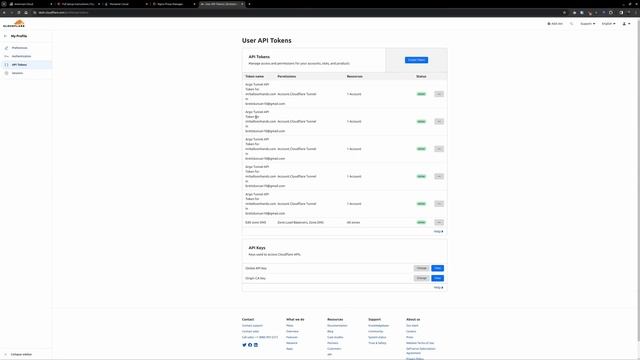The width and height of the screenshot is (640, 360).
Task: Click the browser reload button
Action: [x=19, y=13]
